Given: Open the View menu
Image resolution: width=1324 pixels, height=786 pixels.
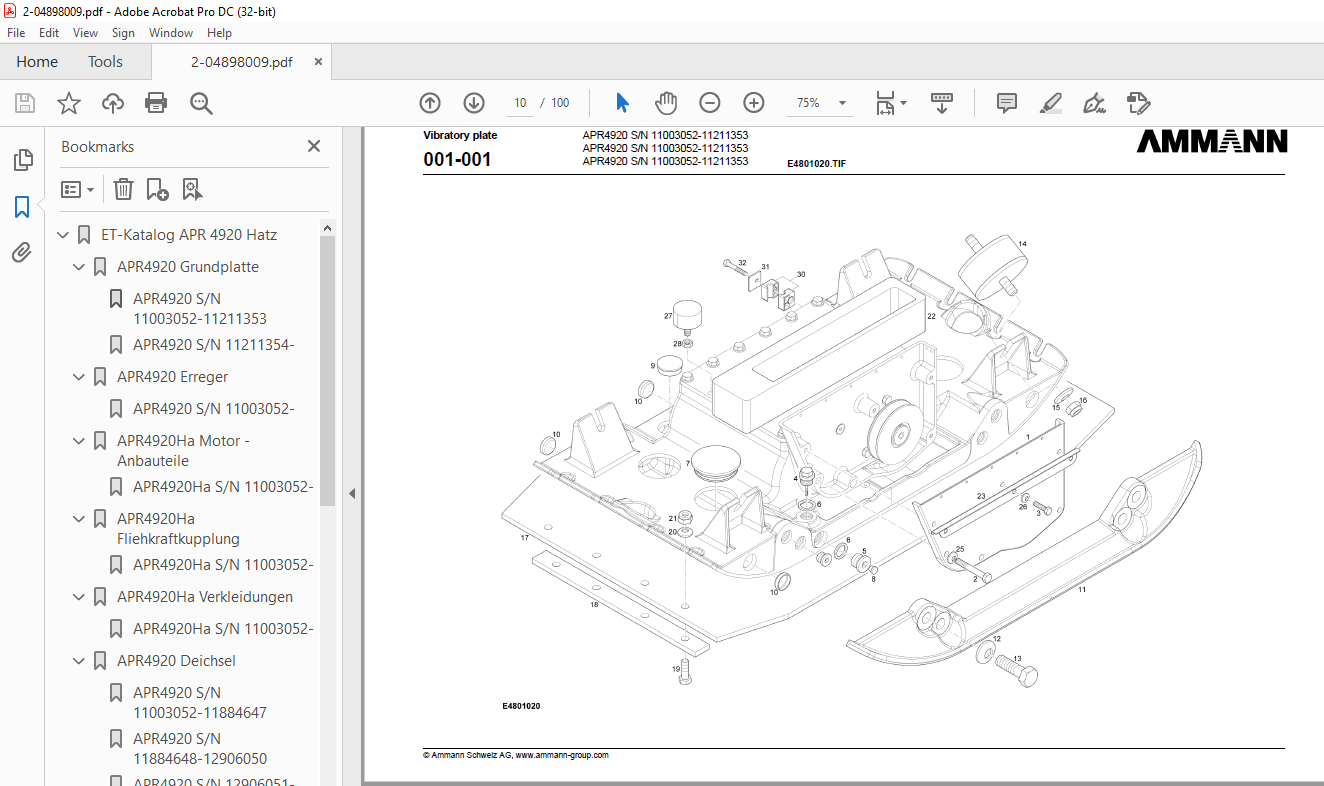Looking at the screenshot, I should [86, 33].
